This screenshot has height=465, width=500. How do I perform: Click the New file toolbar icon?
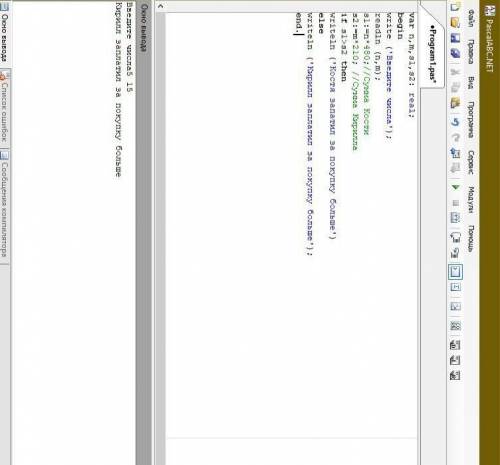455,7
